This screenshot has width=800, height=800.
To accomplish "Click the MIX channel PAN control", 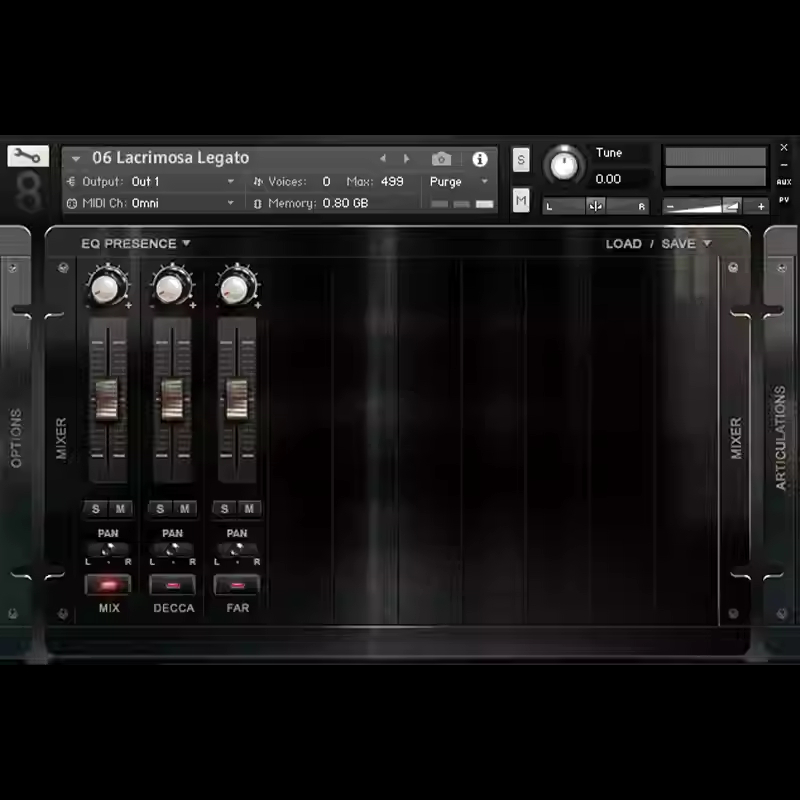I will (x=108, y=549).
